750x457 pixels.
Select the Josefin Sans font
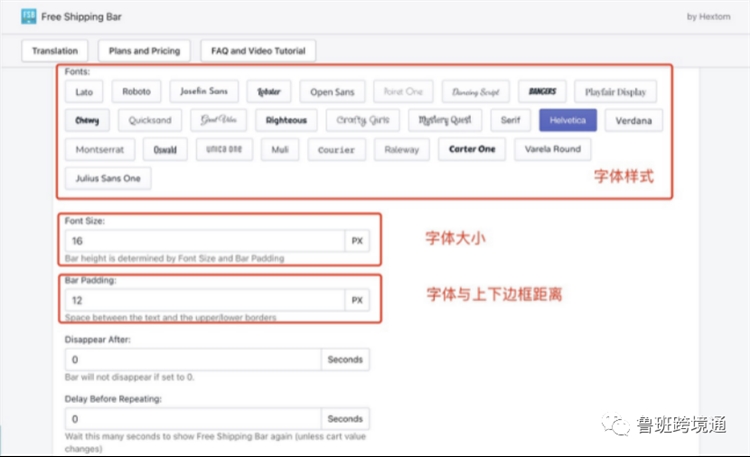tap(204, 91)
